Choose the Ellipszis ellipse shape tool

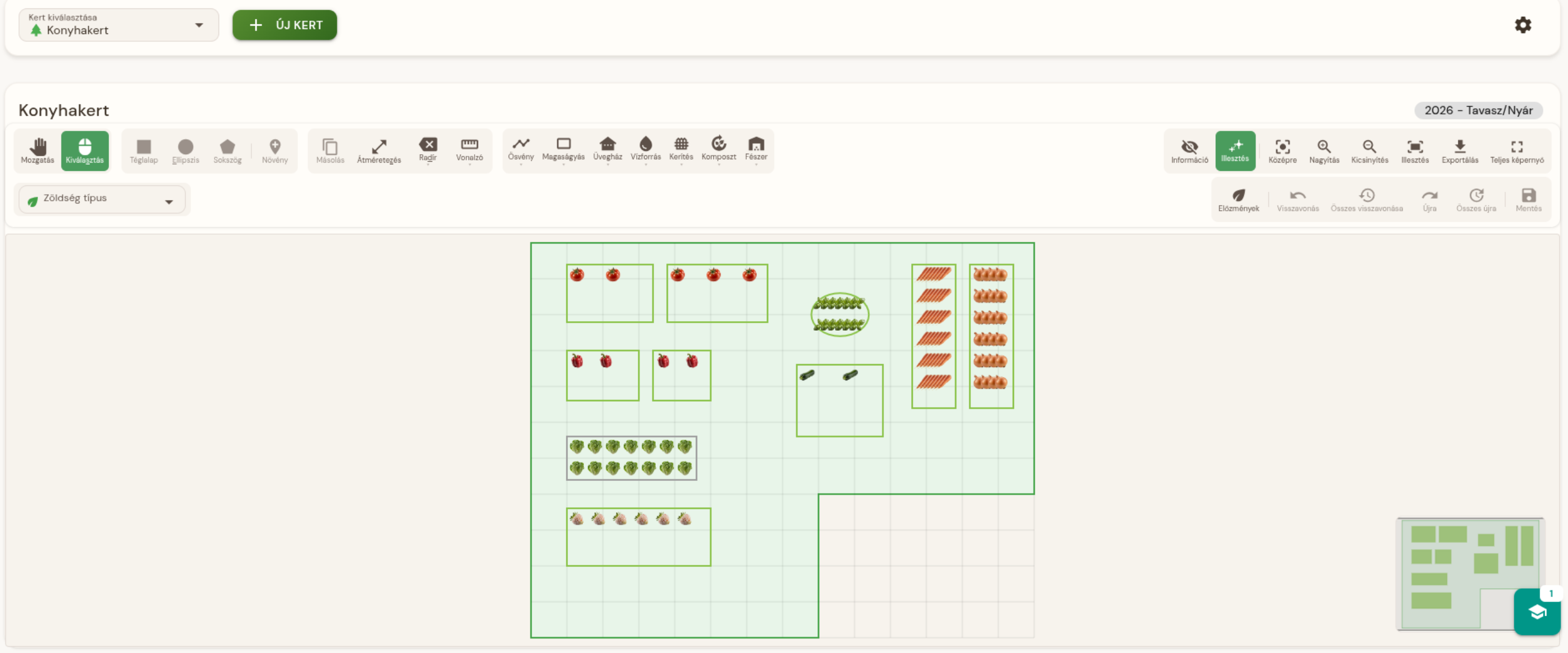tap(186, 150)
